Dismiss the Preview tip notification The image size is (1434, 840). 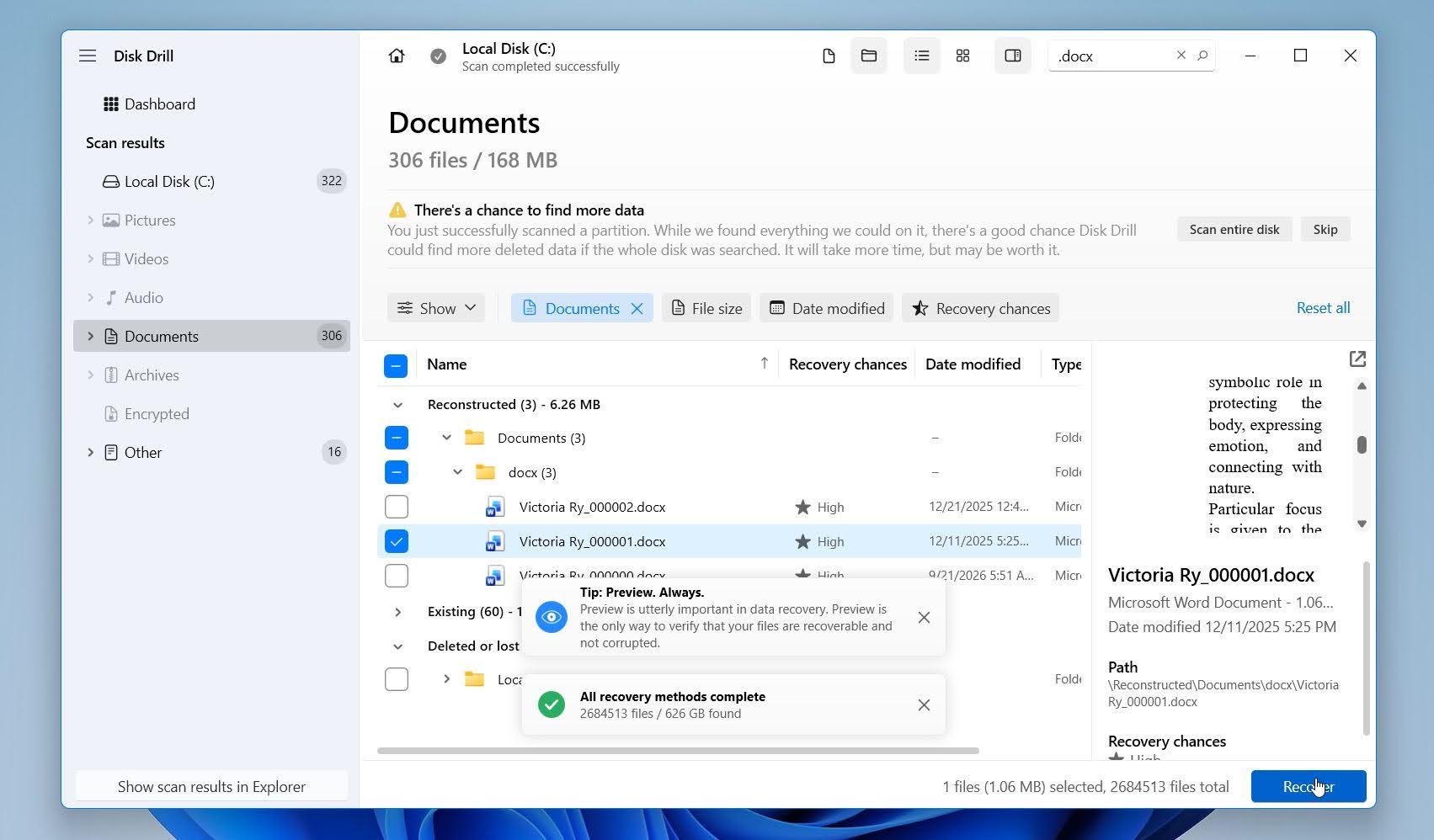tap(924, 618)
